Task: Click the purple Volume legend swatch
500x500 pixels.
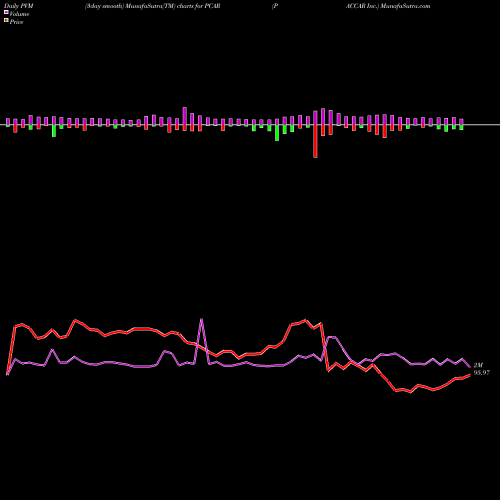Action: click(6, 12)
